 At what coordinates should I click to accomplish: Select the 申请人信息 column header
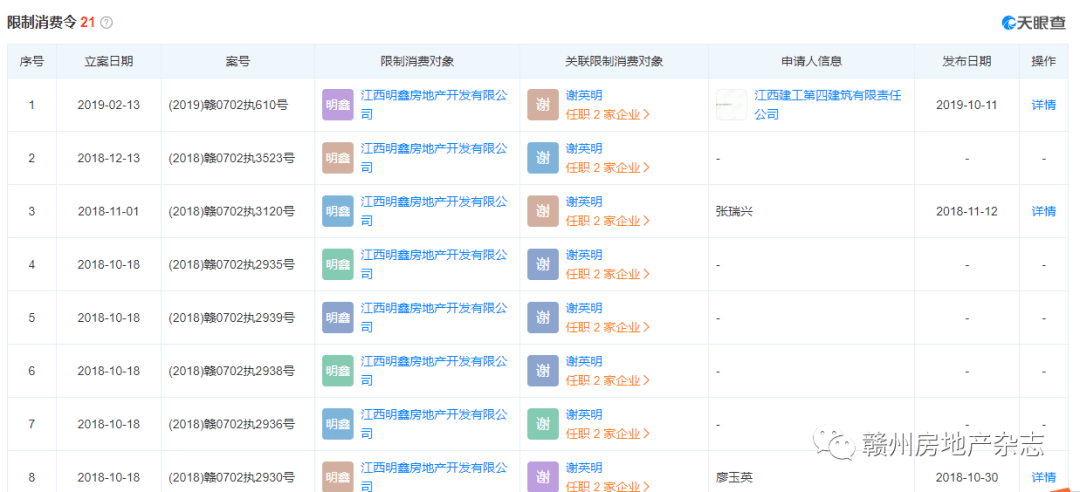click(811, 61)
